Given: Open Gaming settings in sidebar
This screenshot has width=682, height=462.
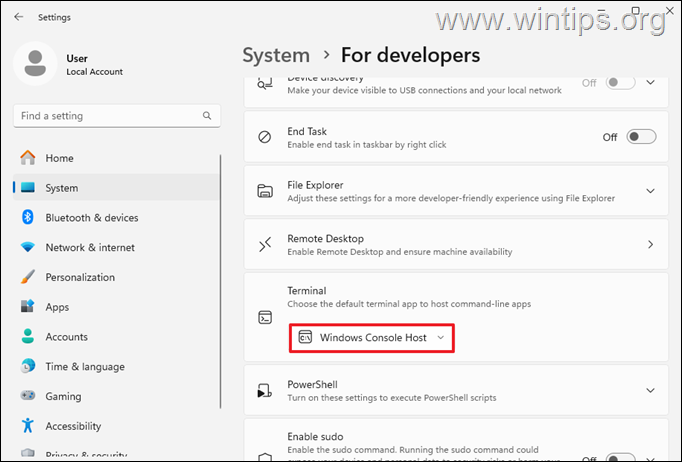Looking at the screenshot, I should [117, 396].
